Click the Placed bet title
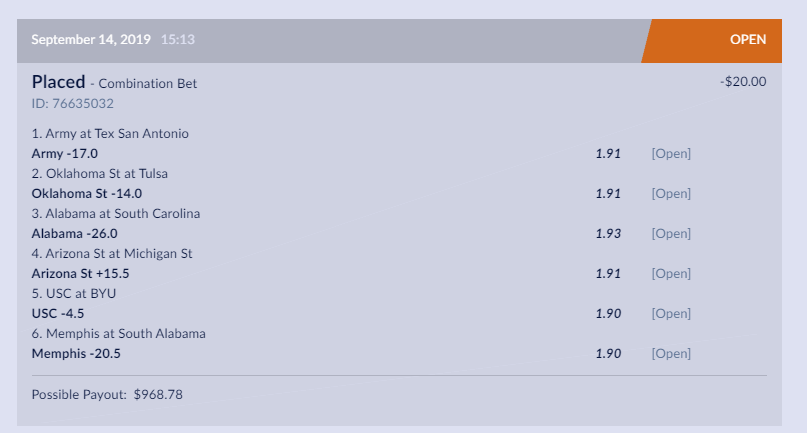The image size is (807, 433). tap(58, 82)
